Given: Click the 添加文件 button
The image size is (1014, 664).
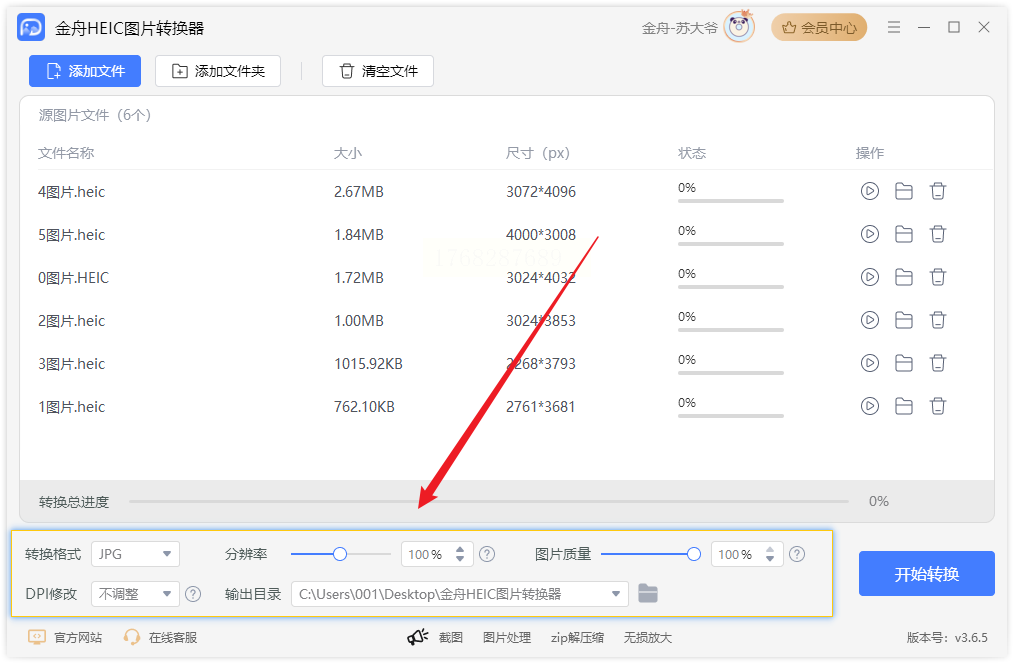Looking at the screenshot, I should (x=85, y=71).
